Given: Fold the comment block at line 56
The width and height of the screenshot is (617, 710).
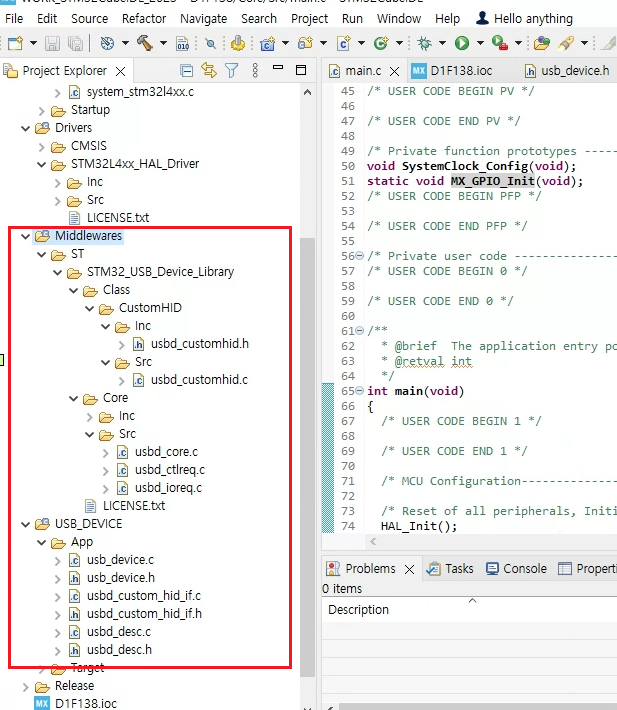Looking at the screenshot, I should coord(359,255).
